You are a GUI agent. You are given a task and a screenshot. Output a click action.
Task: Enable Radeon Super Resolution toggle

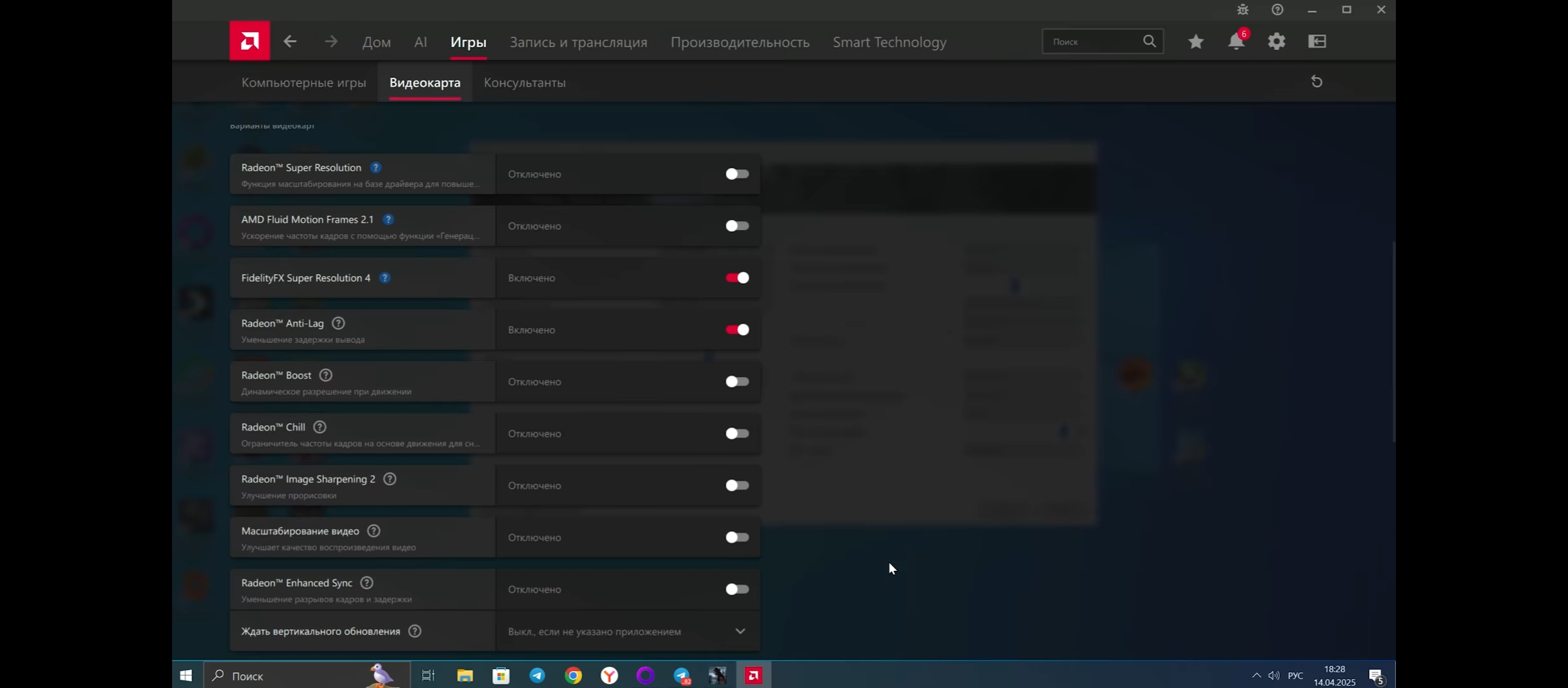[737, 174]
